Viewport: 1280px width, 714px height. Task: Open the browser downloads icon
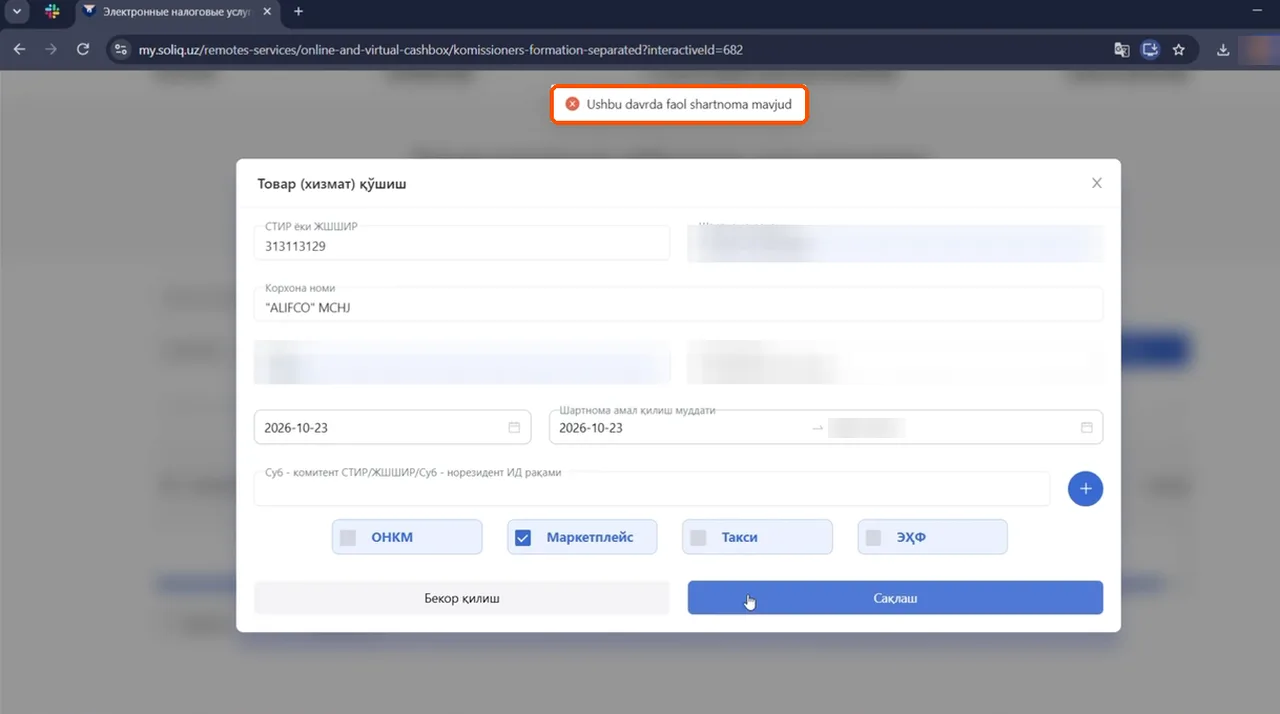1223,49
